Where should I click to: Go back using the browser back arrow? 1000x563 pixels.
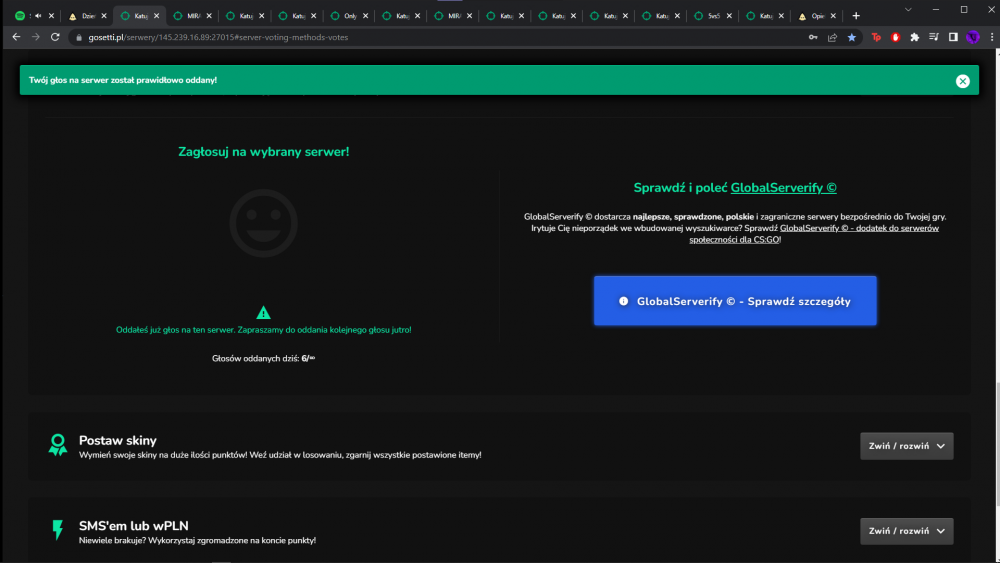click(x=16, y=37)
